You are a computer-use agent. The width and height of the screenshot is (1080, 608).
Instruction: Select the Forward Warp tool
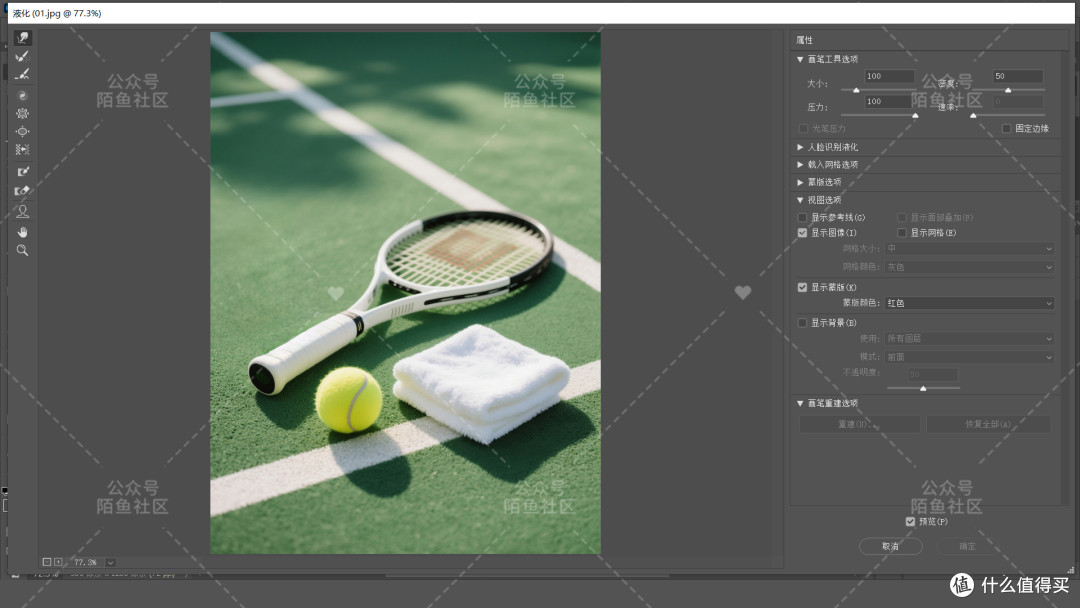(x=23, y=38)
